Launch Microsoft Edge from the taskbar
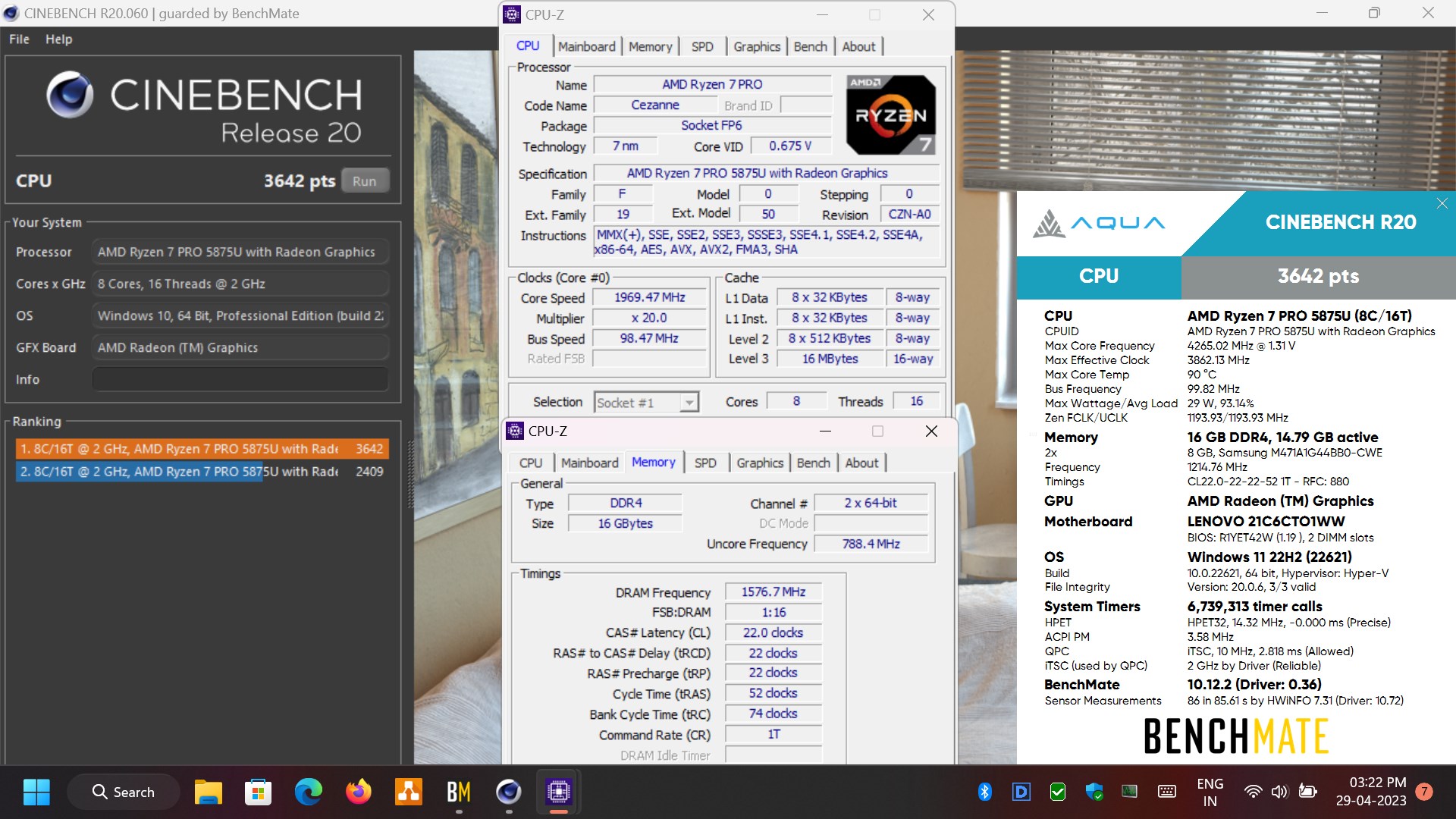 pyautogui.click(x=308, y=792)
